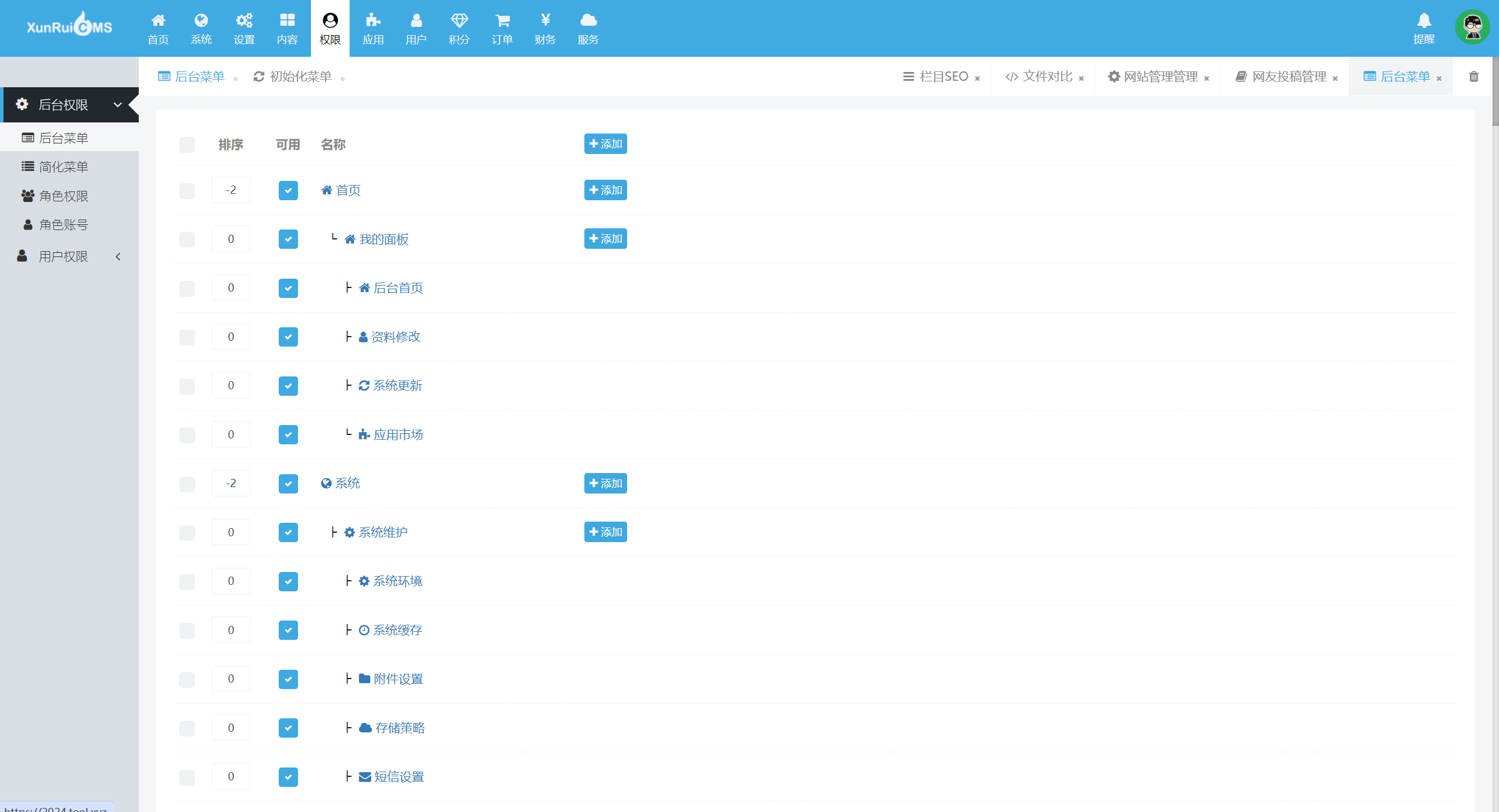The height and width of the screenshot is (812, 1499).
Task: Click the sort order field of 系统 row
Action: (231, 484)
